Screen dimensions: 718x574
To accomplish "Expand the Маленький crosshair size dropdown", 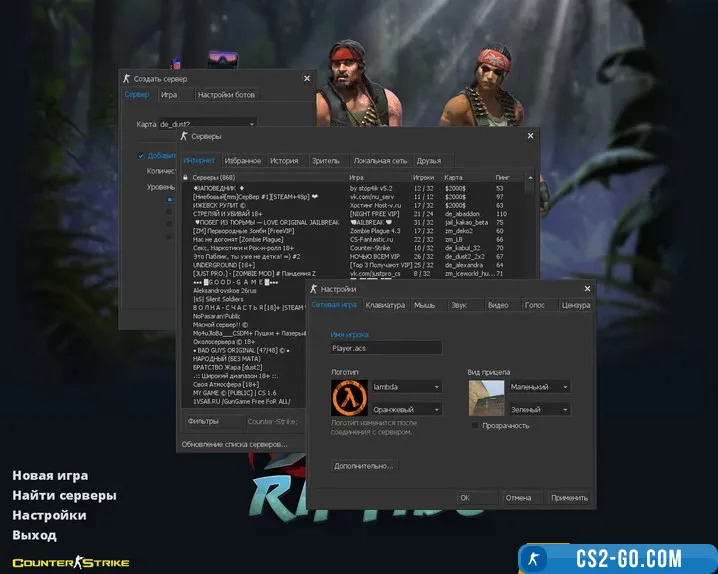I will 537,386.
